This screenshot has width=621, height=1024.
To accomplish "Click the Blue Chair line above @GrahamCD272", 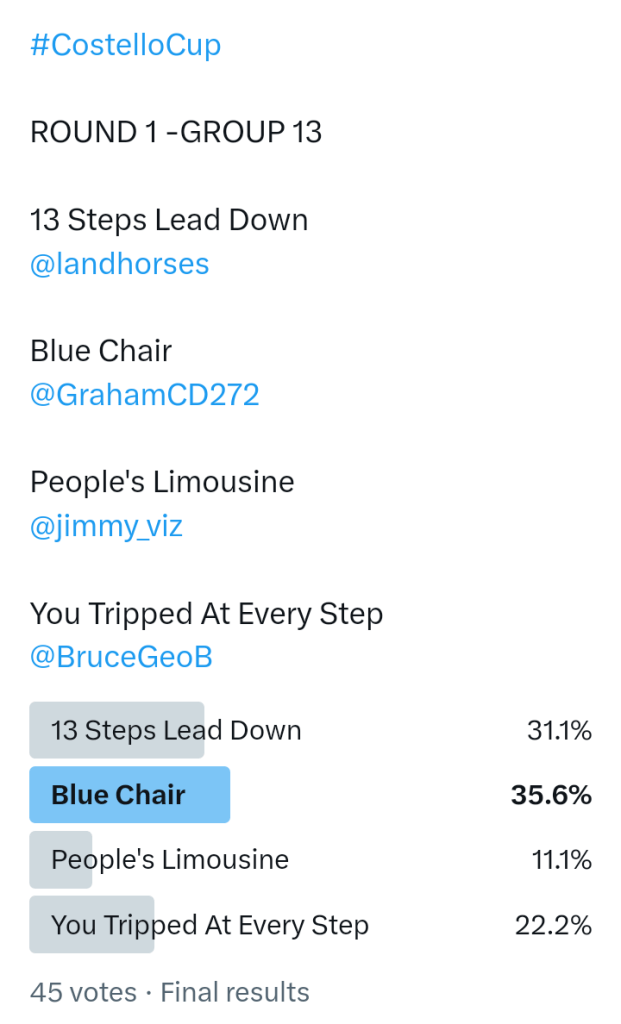I will [101, 351].
